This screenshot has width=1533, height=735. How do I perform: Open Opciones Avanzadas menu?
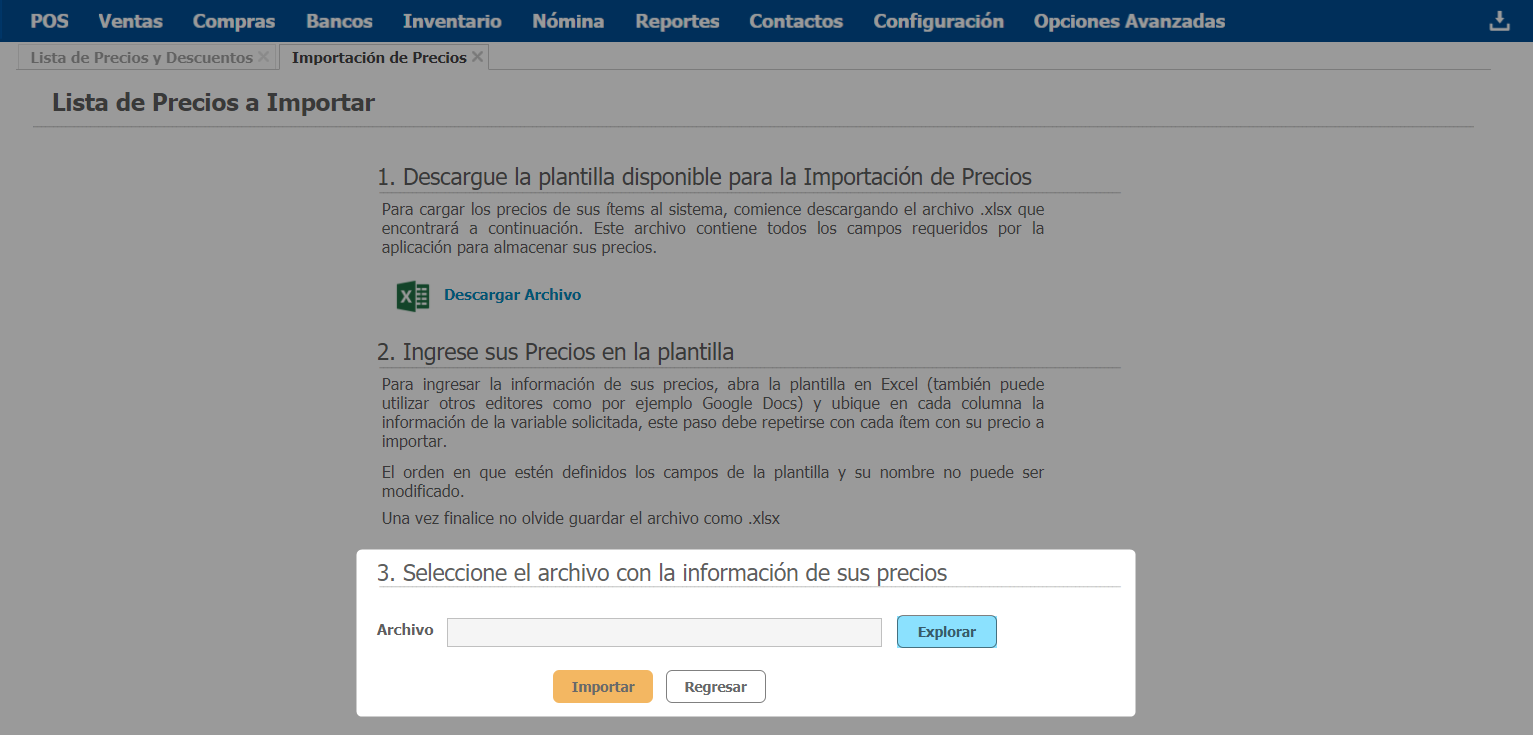[x=1129, y=21]
